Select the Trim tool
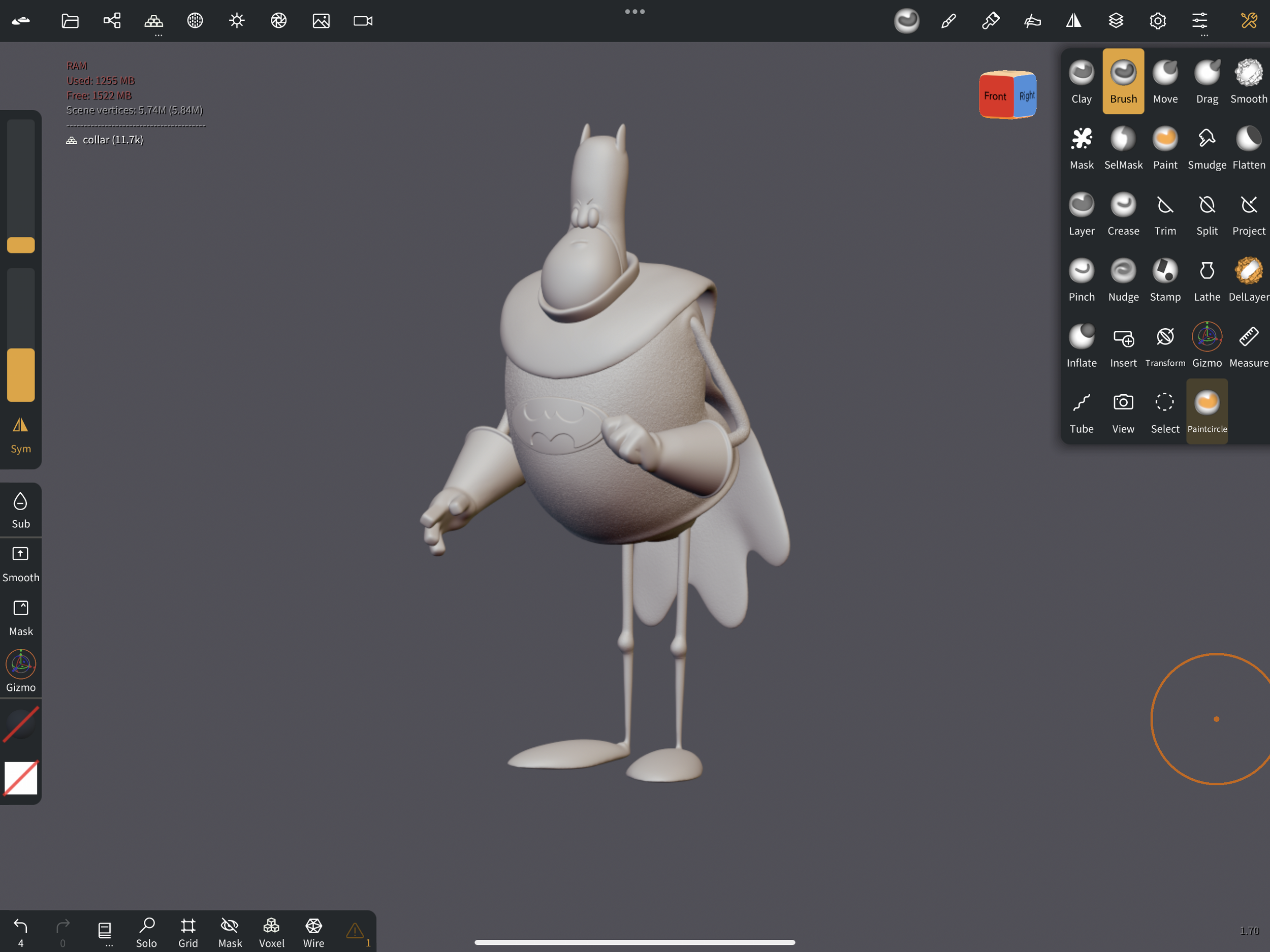Screen dimensions: 1270x952 [1165, 213]
